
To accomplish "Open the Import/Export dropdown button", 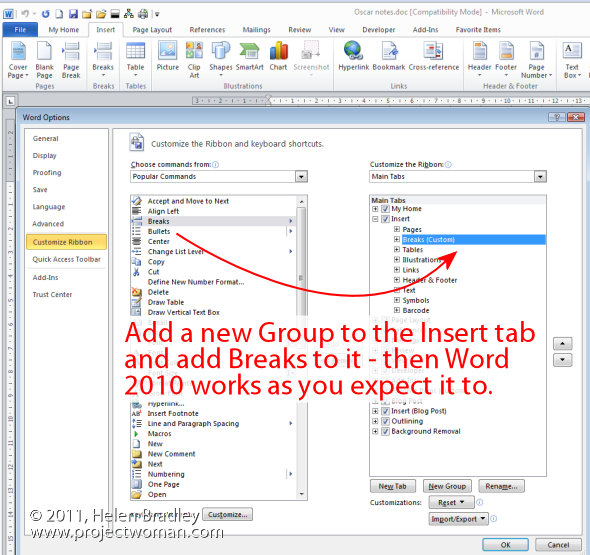I will 458,519.
